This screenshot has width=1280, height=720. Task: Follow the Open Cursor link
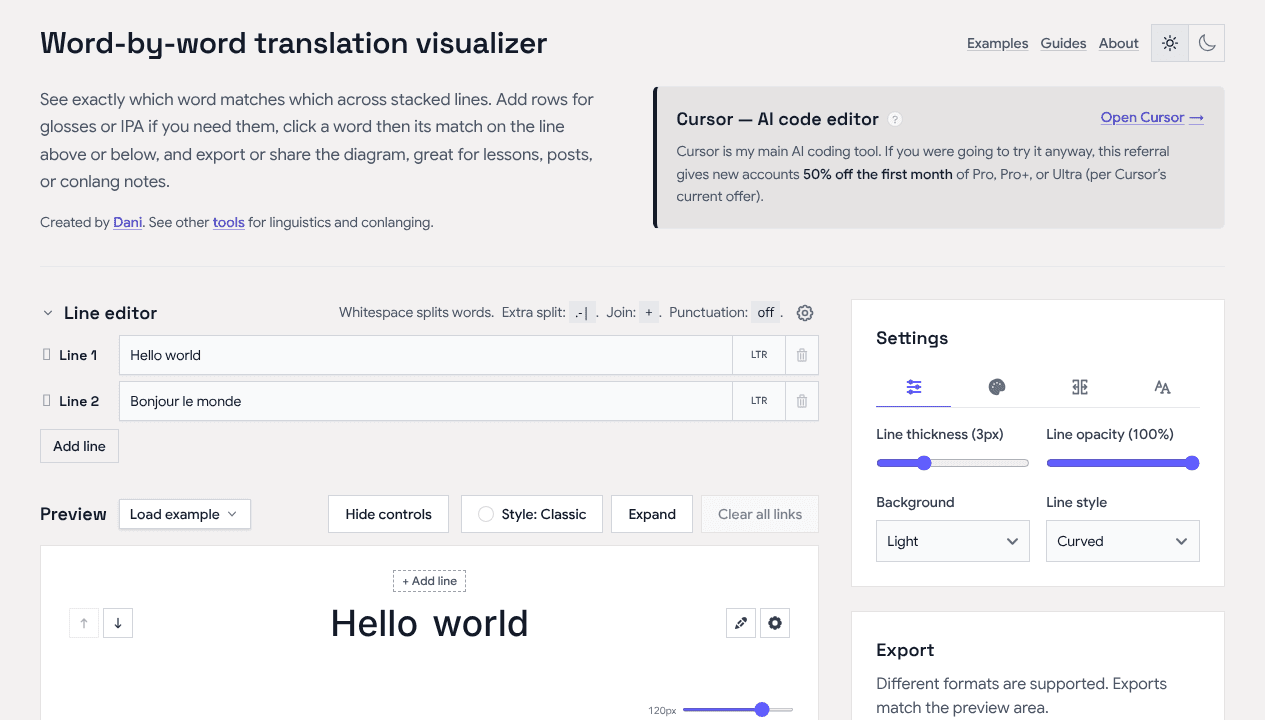coord(1152,117)
